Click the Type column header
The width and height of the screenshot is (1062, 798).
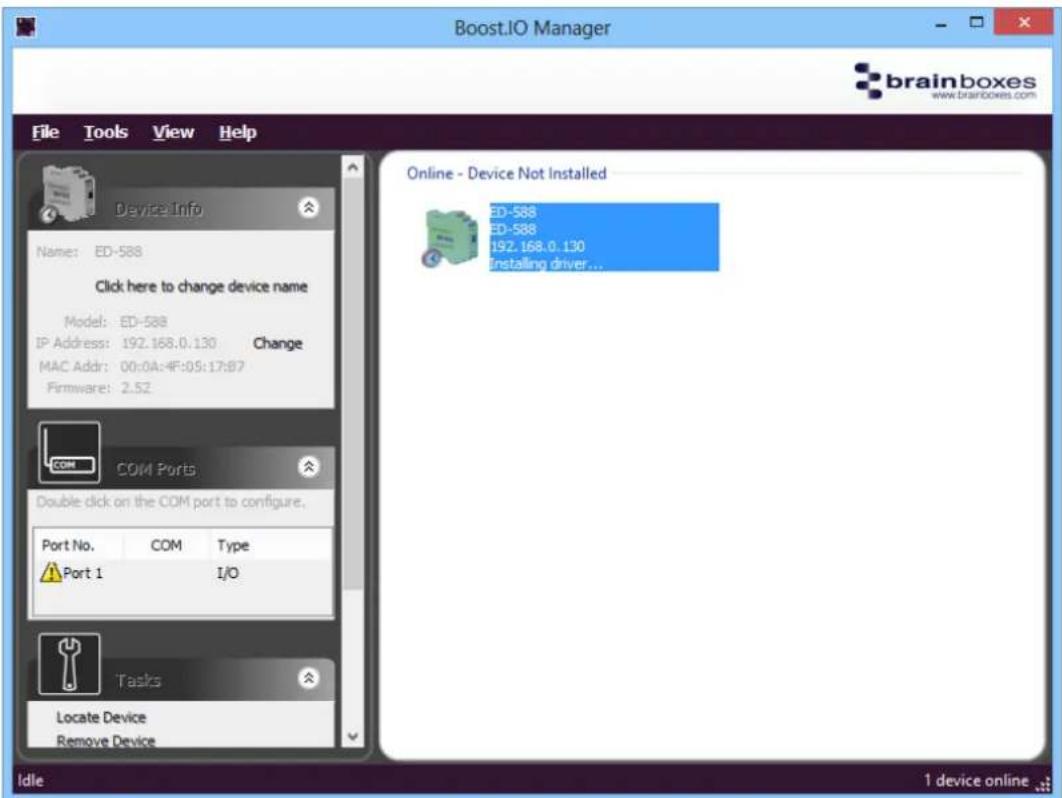[x=270, y=545]
